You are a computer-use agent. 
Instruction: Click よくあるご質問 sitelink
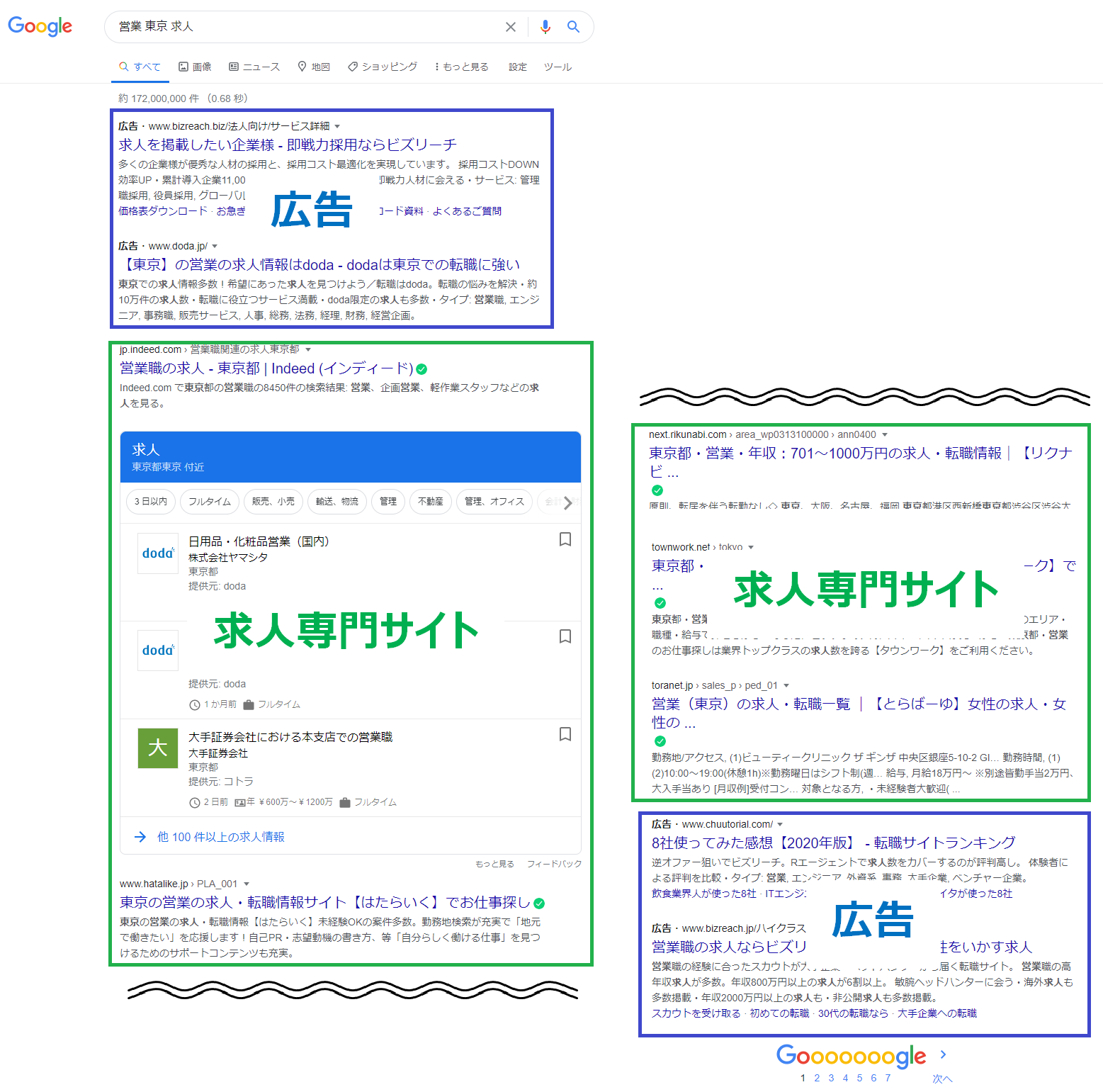coord(467,211)
